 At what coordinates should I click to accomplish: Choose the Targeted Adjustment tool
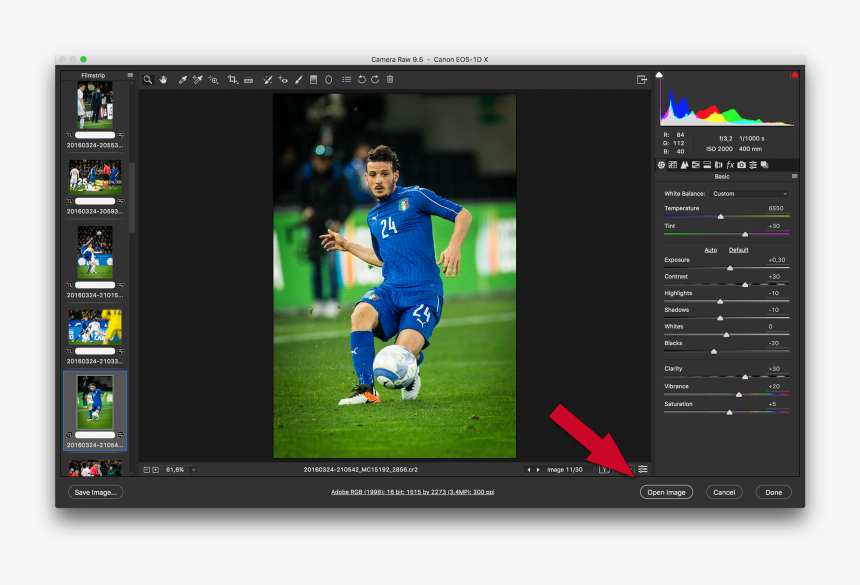pyautogui.click(x=213, y=79)
